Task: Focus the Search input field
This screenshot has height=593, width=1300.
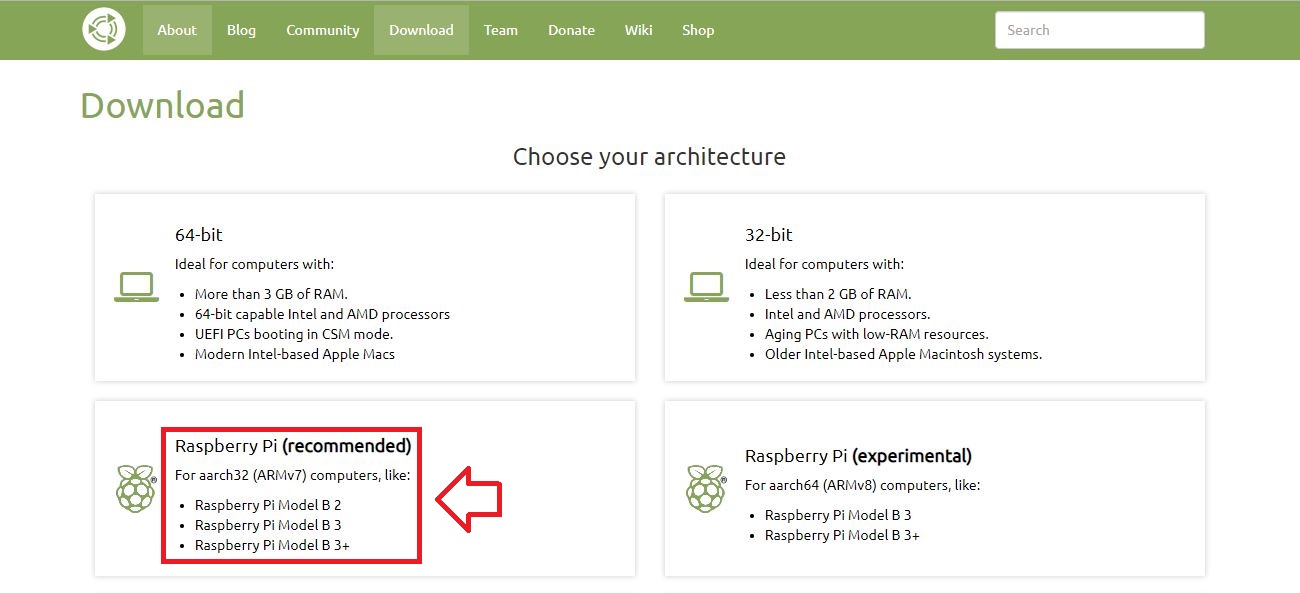Action: tap(1100, 30)
